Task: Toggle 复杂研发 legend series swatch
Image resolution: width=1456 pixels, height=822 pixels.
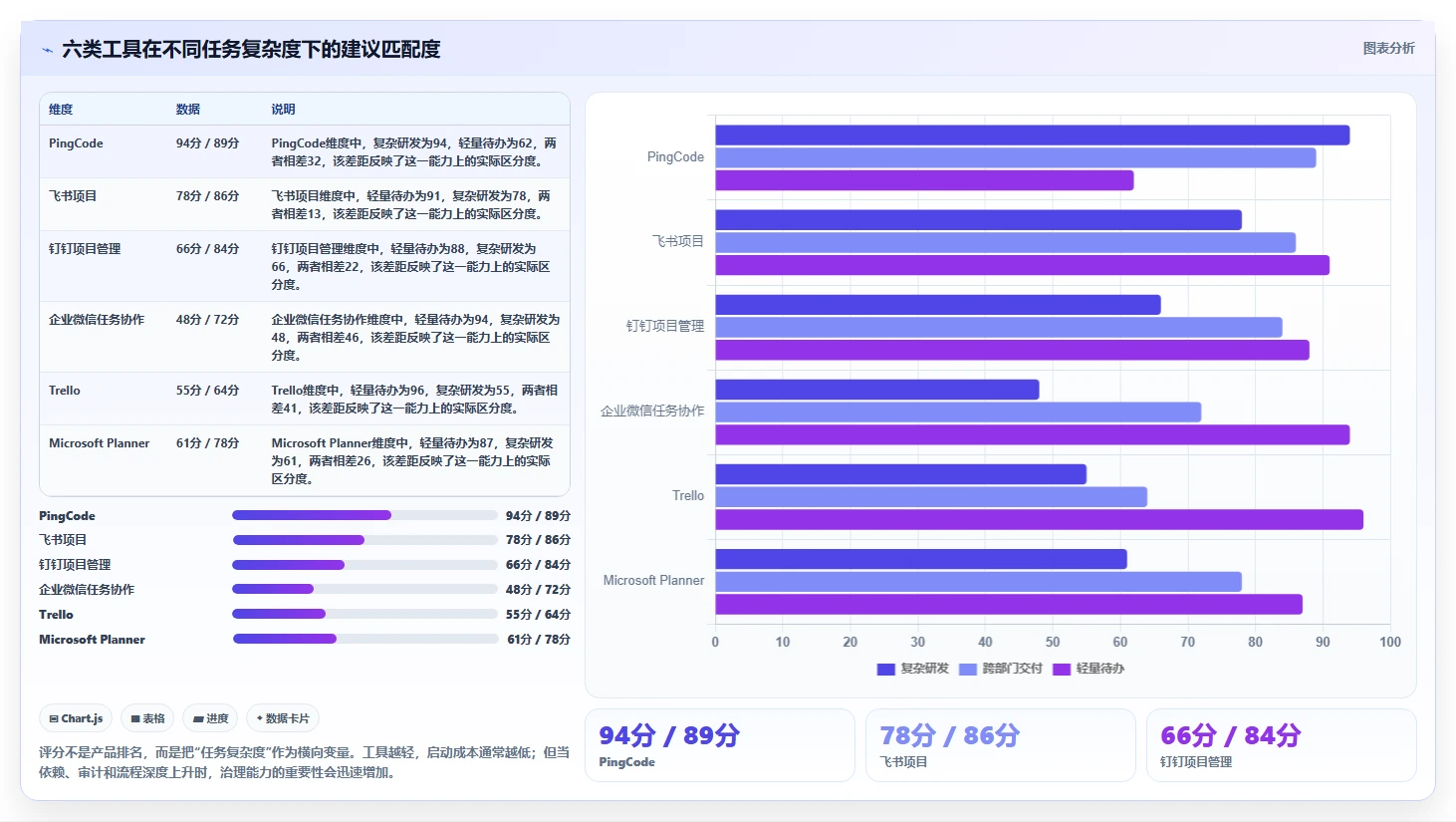Action: point(885,669)
